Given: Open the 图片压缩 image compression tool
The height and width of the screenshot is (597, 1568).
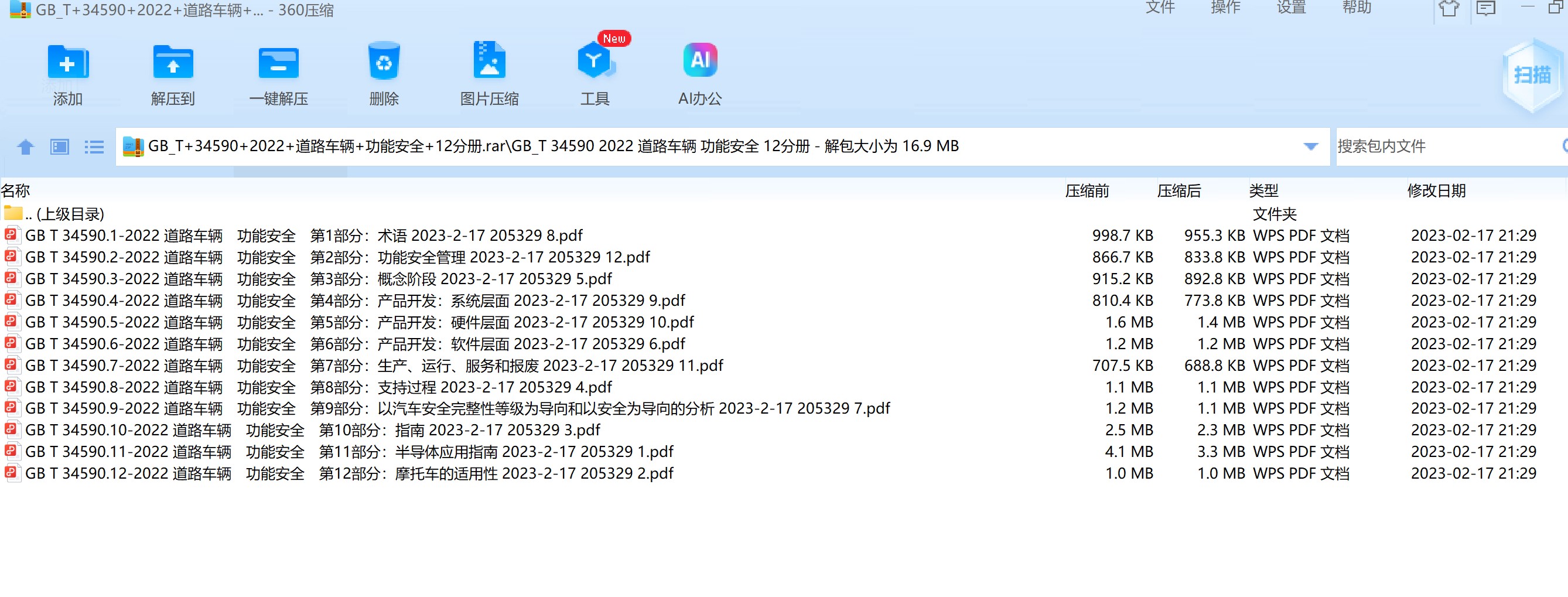Looking at the screenshot, I should pyautogui.click(x=490, y=60).
